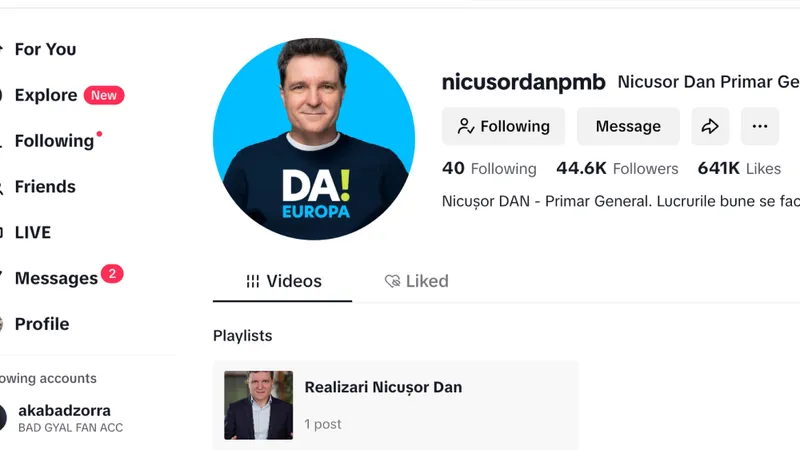
Task: Click the red New badge next to Explore
Action: point(104,95)
